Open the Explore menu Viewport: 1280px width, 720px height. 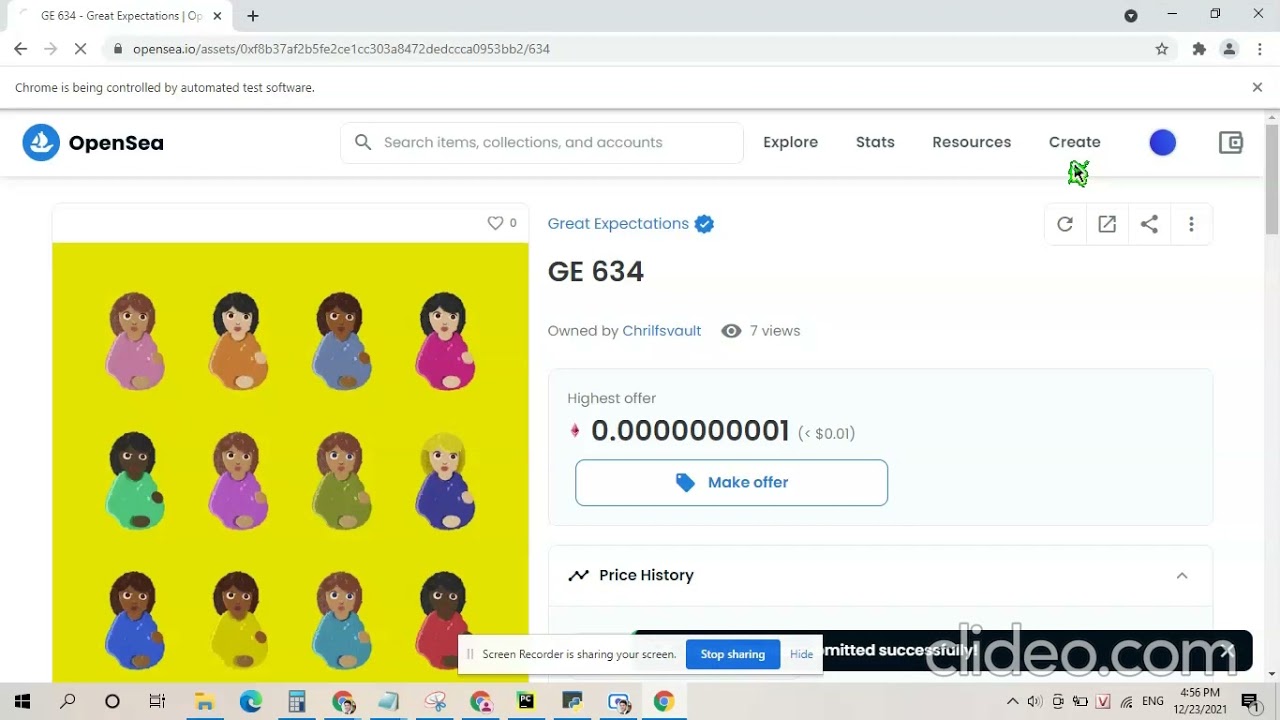point(790,142)
